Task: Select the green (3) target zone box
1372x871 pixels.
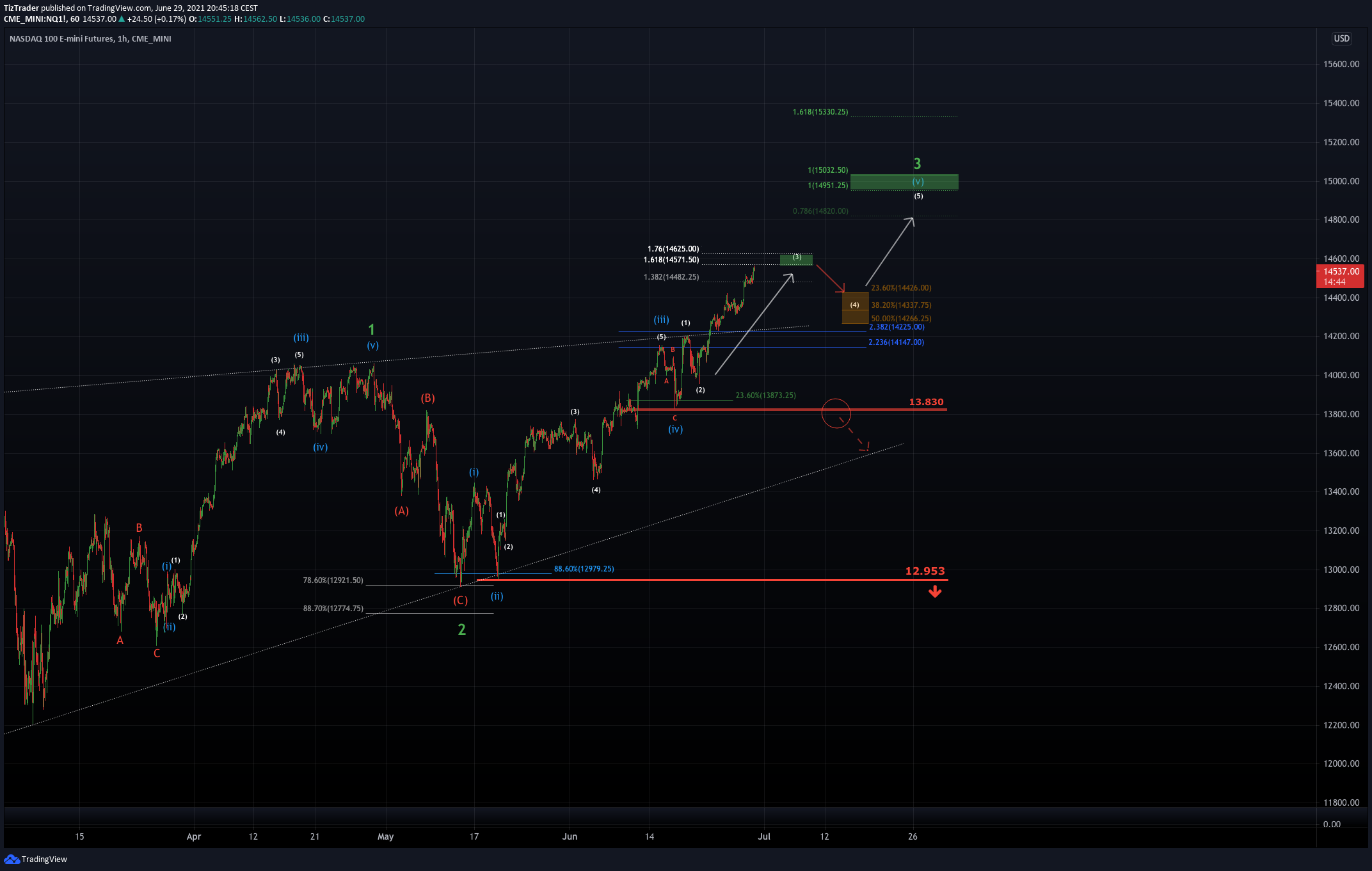Action: tap(796, 259)
